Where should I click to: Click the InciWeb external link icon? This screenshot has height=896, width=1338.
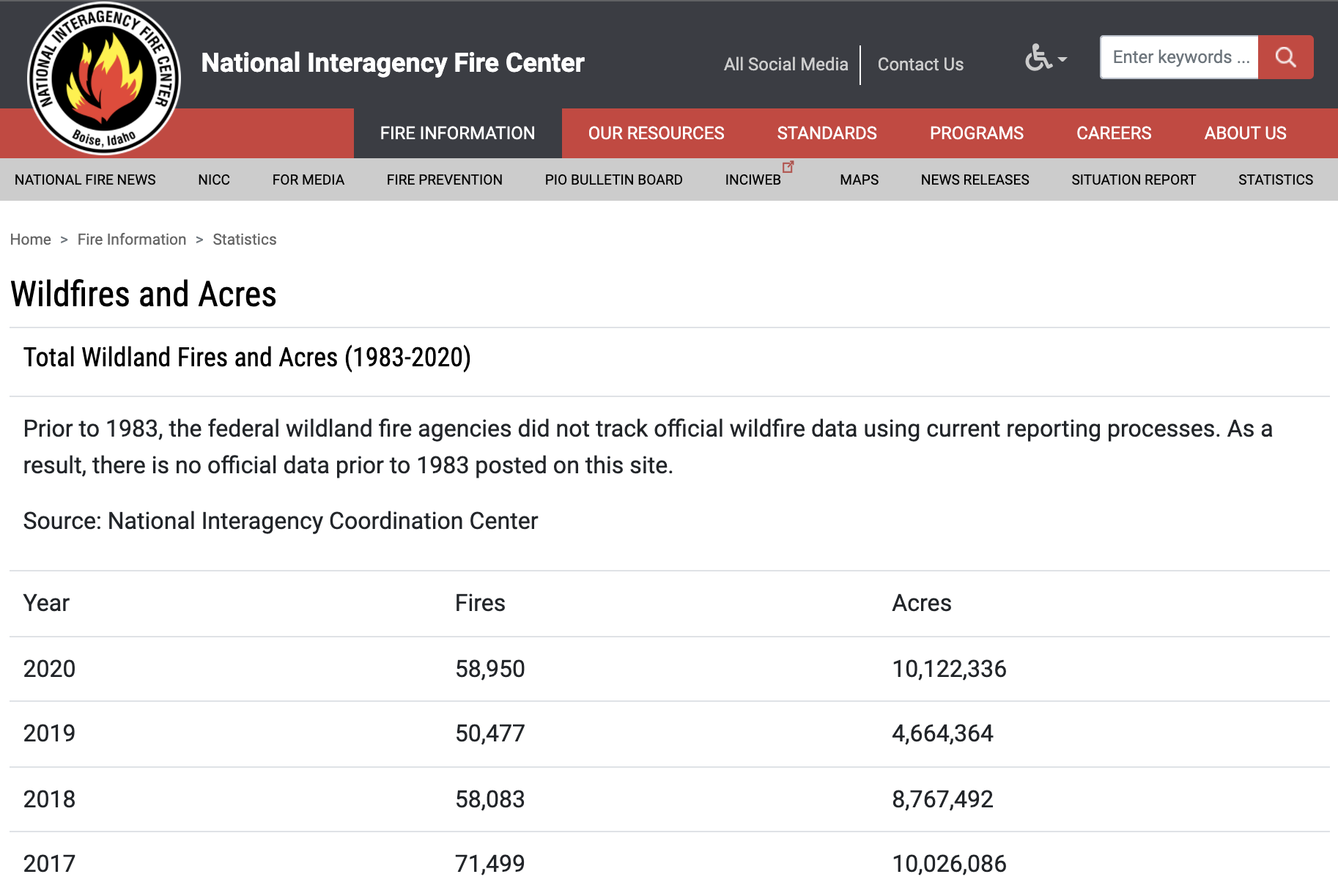pos(788,167)
